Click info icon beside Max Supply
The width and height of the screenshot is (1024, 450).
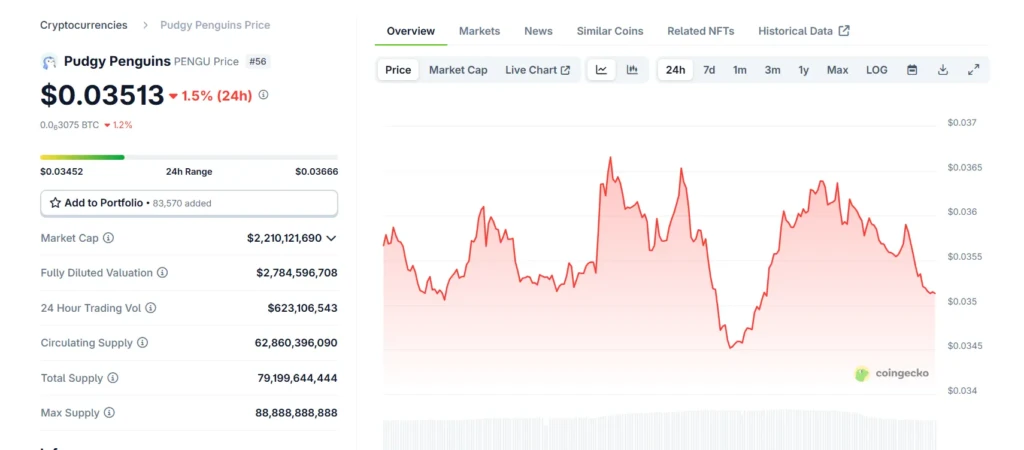(109, 413)
